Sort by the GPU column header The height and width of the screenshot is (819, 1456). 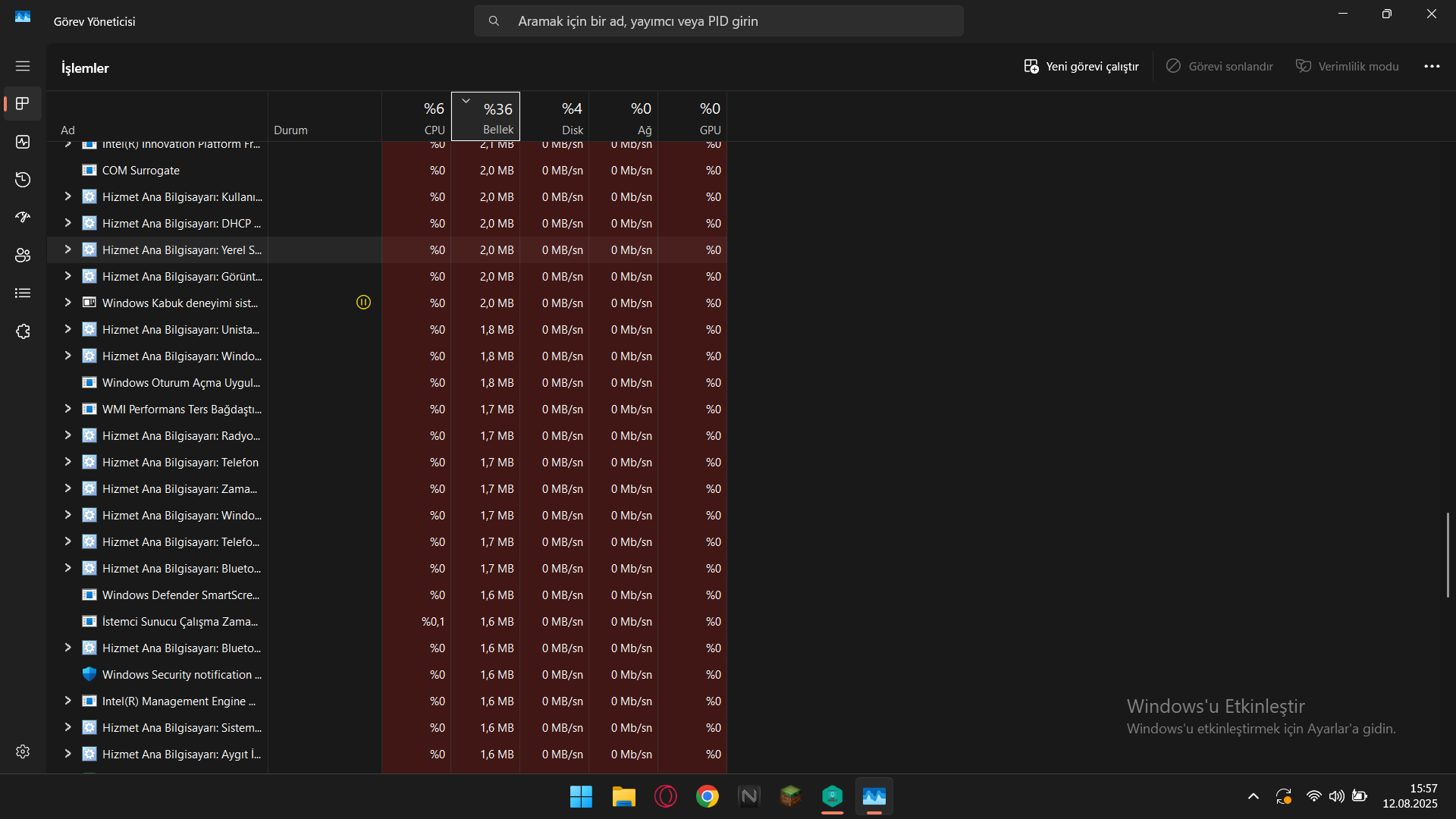(x=692, y=117)
